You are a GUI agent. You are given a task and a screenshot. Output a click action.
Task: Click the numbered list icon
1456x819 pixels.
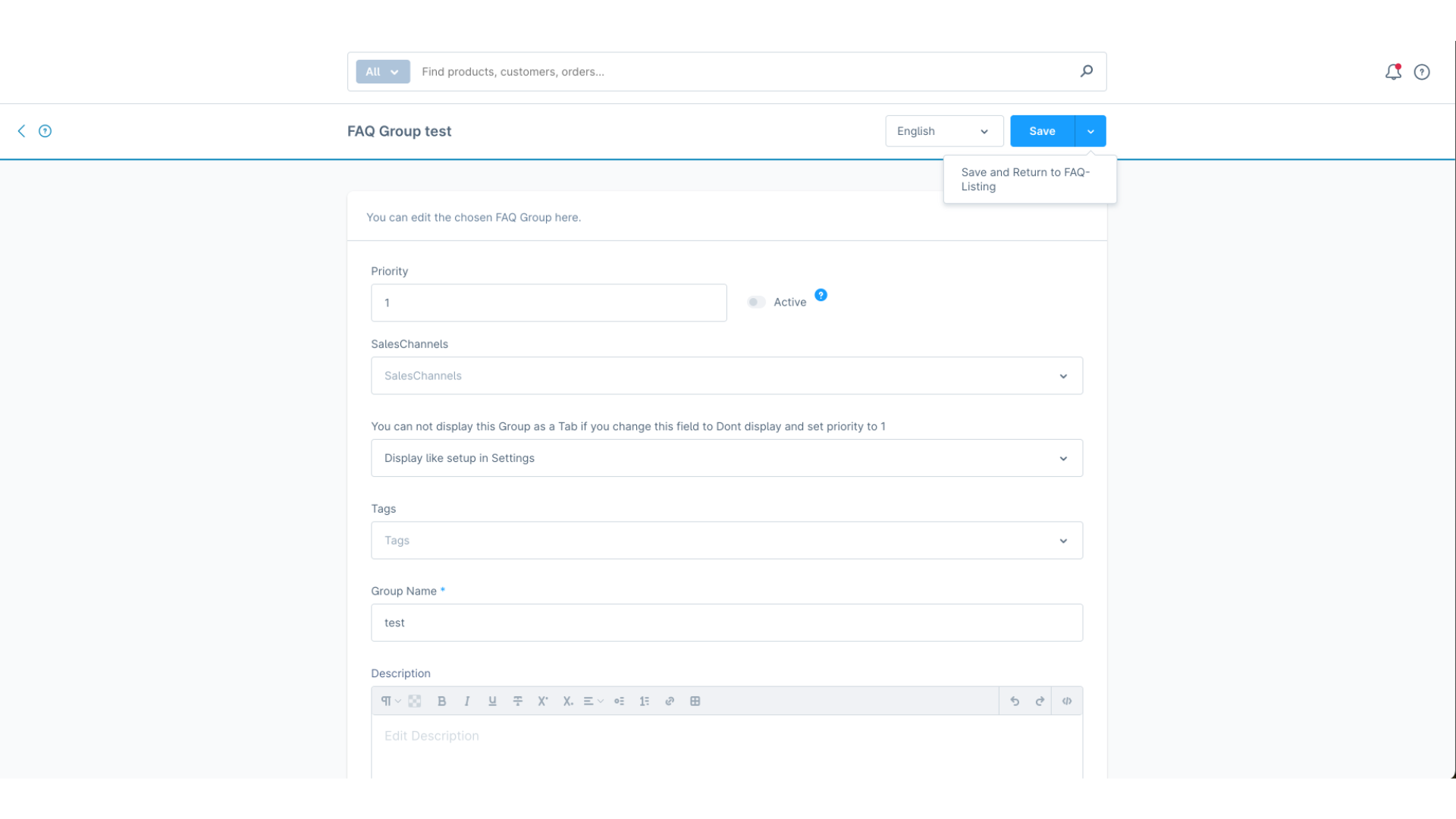[x=645, y=701]
